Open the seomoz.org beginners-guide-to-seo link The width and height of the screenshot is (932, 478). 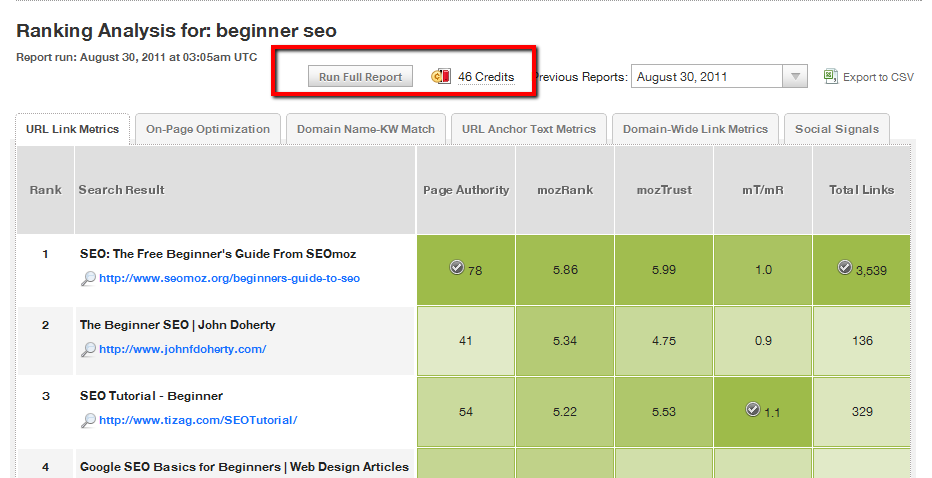229,278
